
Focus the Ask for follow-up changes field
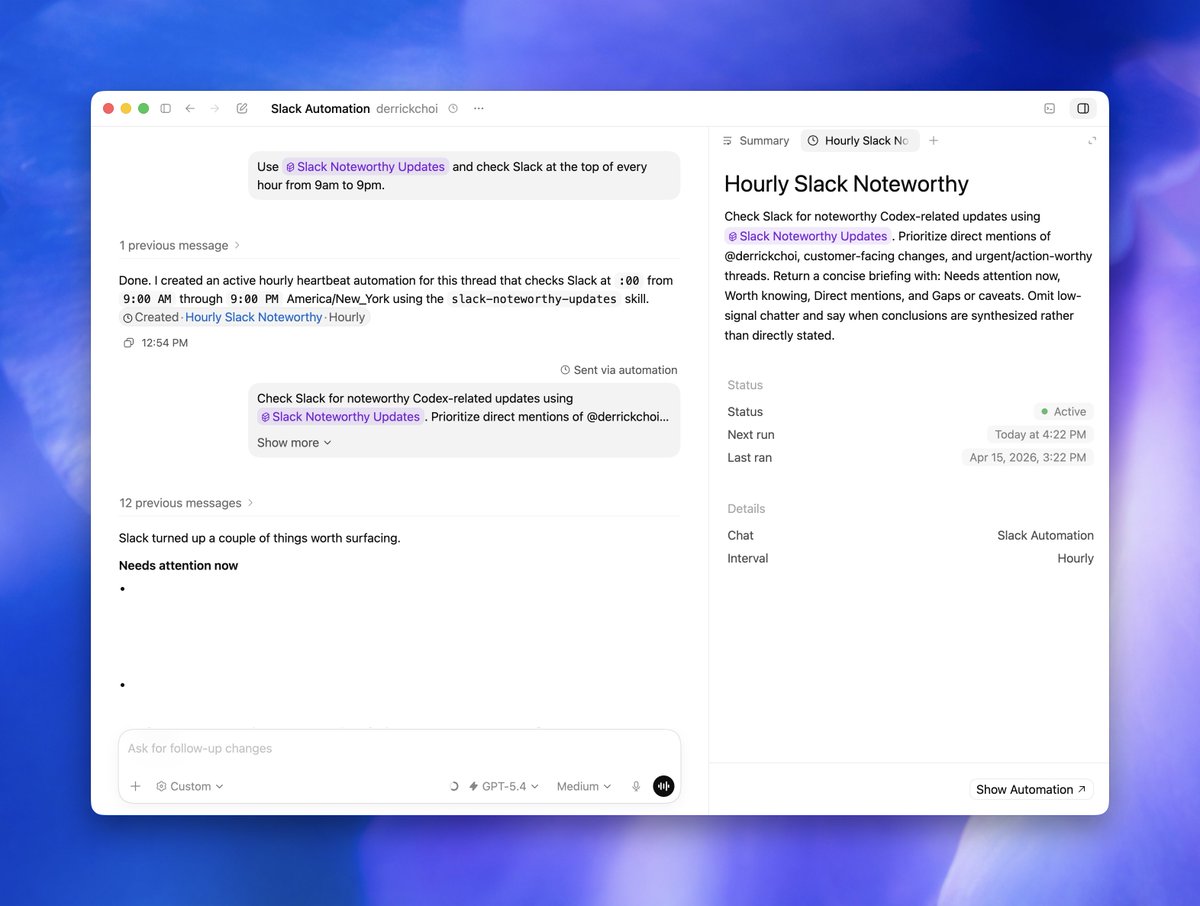point(400,748)
